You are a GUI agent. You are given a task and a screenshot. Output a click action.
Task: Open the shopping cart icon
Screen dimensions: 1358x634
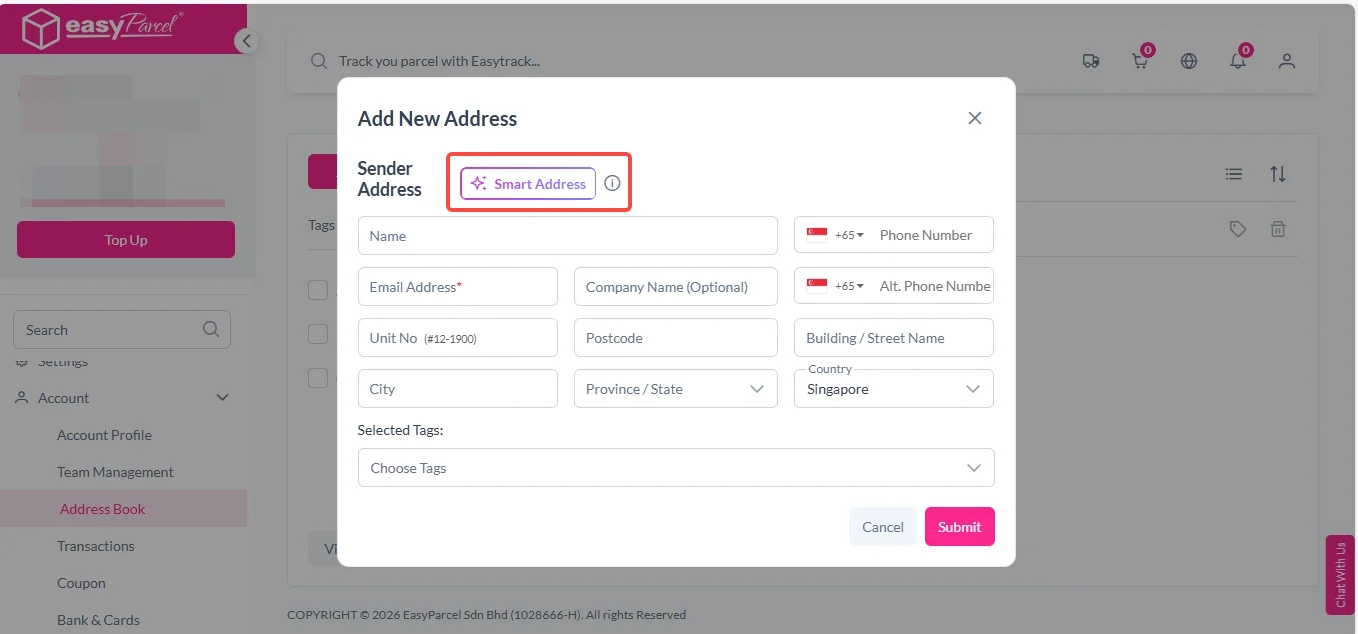pyautogui.click(x=1139, y=61)
